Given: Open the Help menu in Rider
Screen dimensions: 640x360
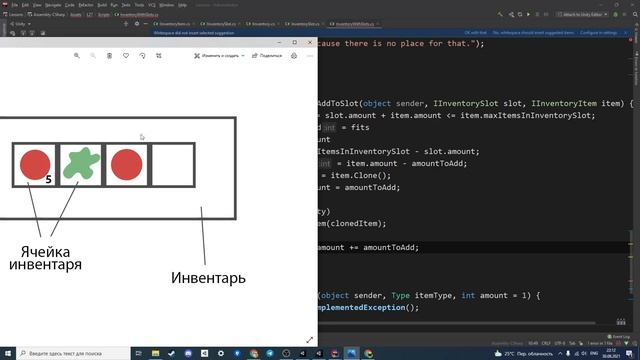Looking at the screenshot, I should (x=182, y=5).
